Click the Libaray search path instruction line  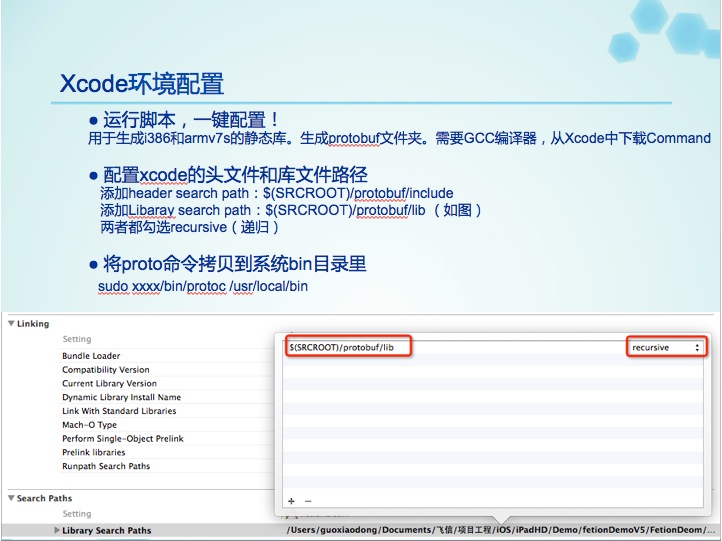click(291, 210)
